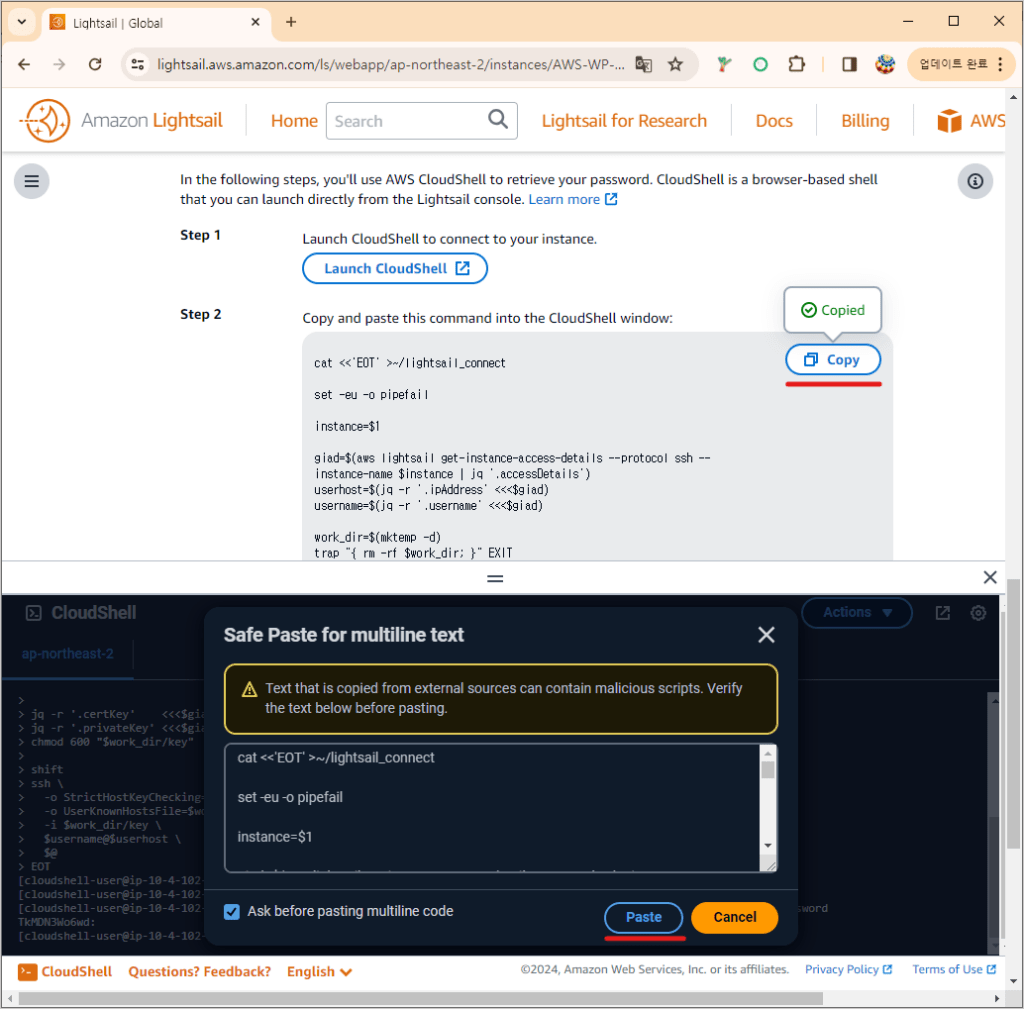Image resolution: width=1024 pixels, height=1009 pixels.
Task: Open site information icon in address bar
Action: click(138, 64)
